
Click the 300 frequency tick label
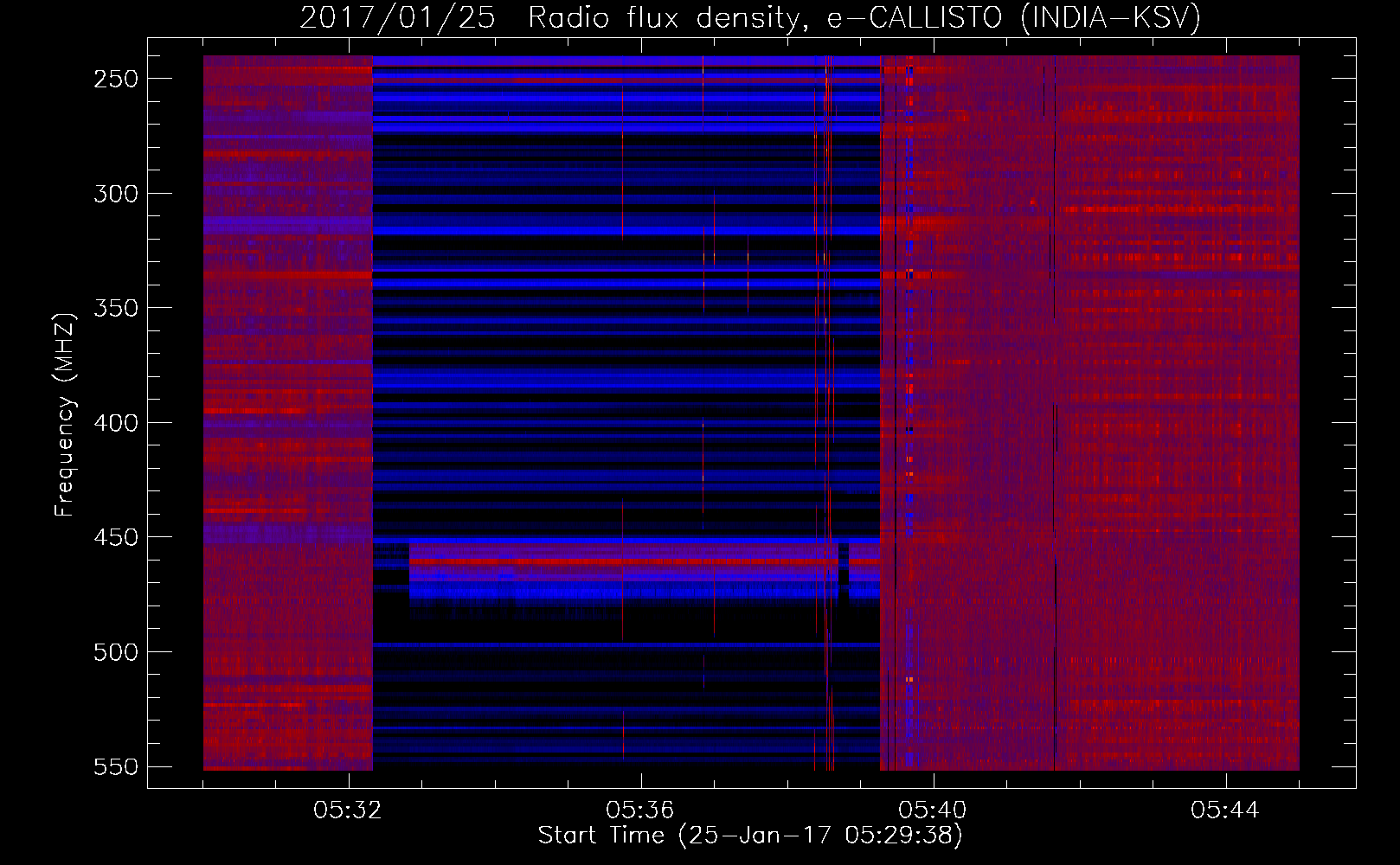coord(116,194)
